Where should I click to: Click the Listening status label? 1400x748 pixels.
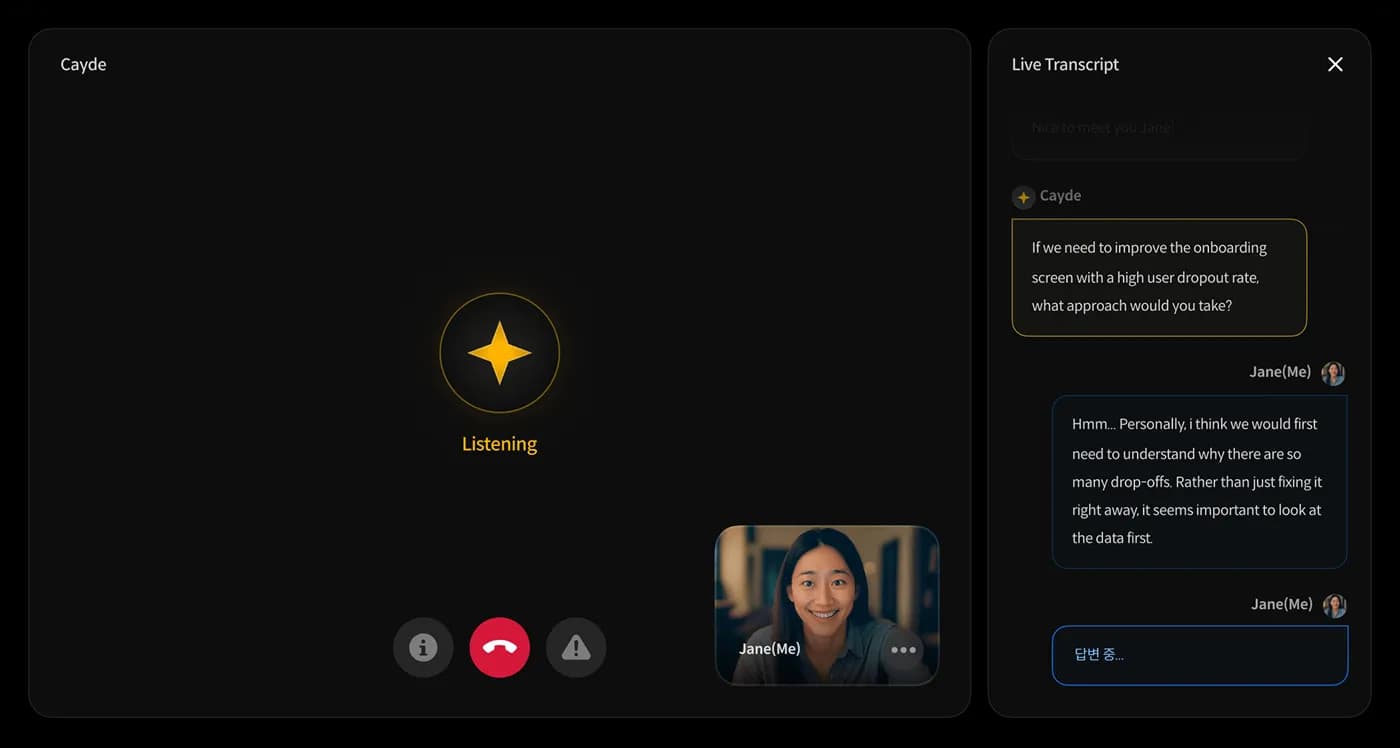click(x=499, y=444)
